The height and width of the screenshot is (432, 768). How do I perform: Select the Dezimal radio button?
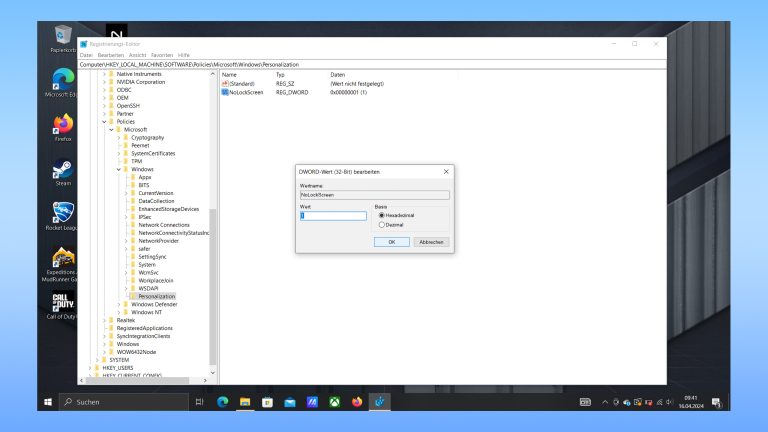click(x=381, y=225)
